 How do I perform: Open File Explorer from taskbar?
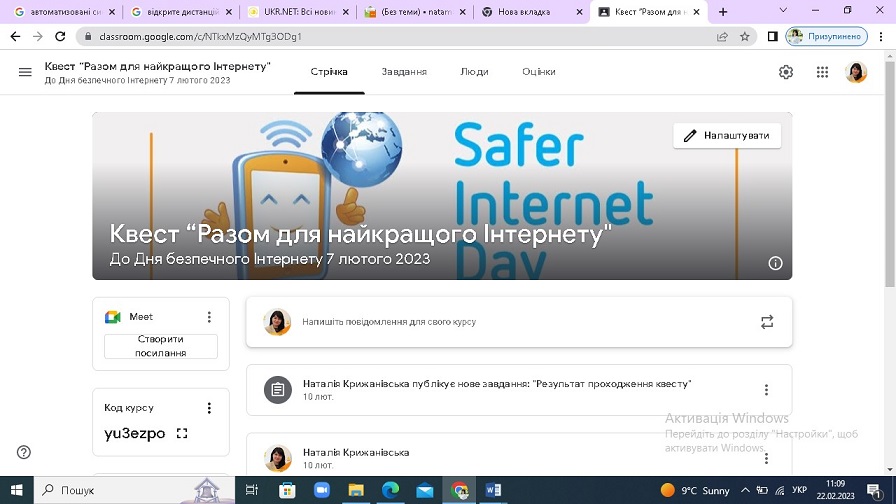click(356, 490)
